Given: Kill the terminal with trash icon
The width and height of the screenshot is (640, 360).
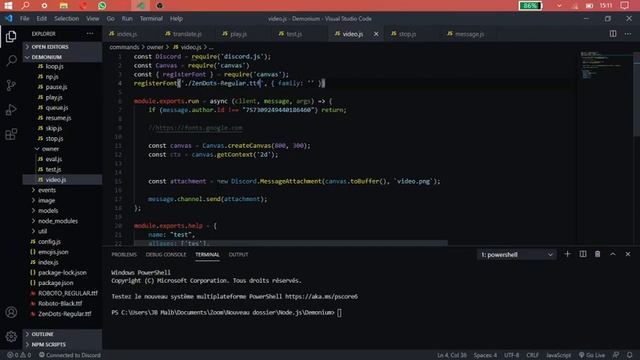Looking at the screenshot, I should [x=598, y=254].
